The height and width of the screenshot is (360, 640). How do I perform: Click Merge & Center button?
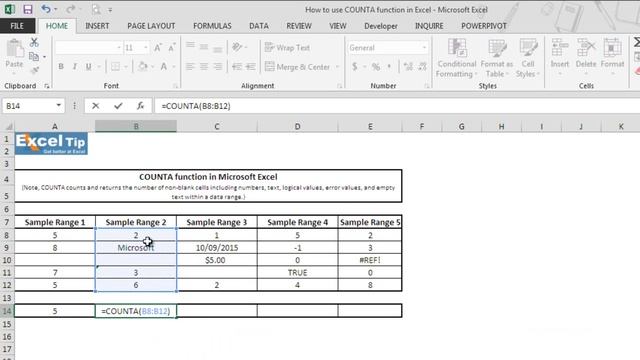coord(297,67)
